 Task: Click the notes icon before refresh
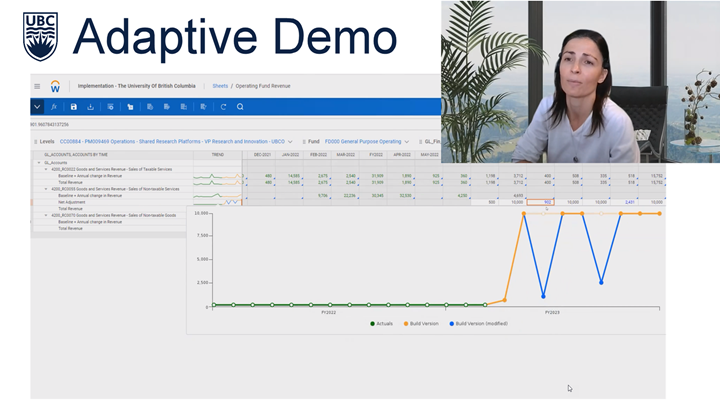coord(203,107)
